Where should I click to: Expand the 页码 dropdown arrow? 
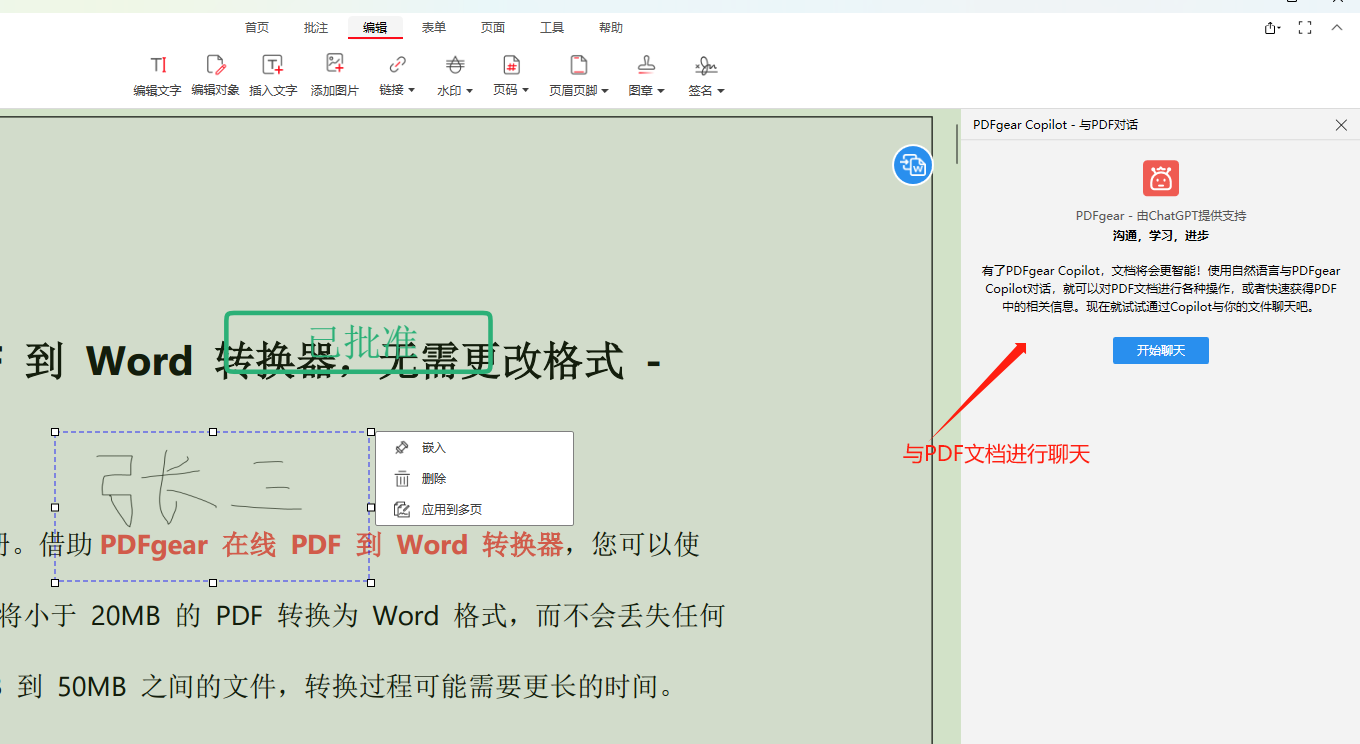point(526,91)
